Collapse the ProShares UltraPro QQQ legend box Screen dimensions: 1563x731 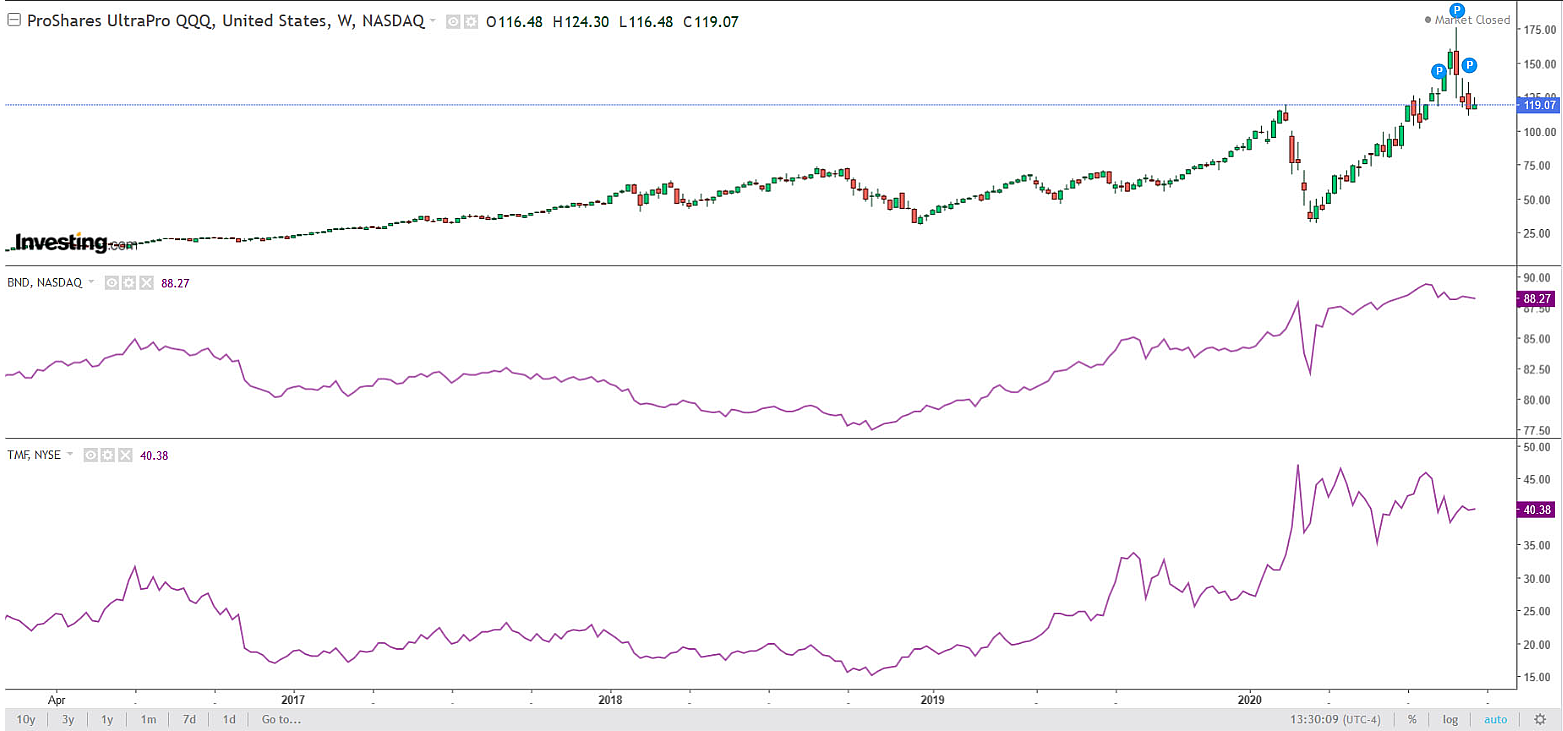tap(14, 20)
